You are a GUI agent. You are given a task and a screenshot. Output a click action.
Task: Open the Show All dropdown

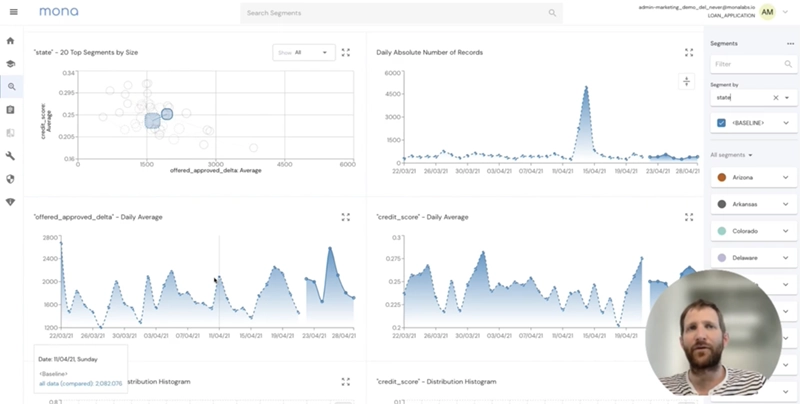304,53
